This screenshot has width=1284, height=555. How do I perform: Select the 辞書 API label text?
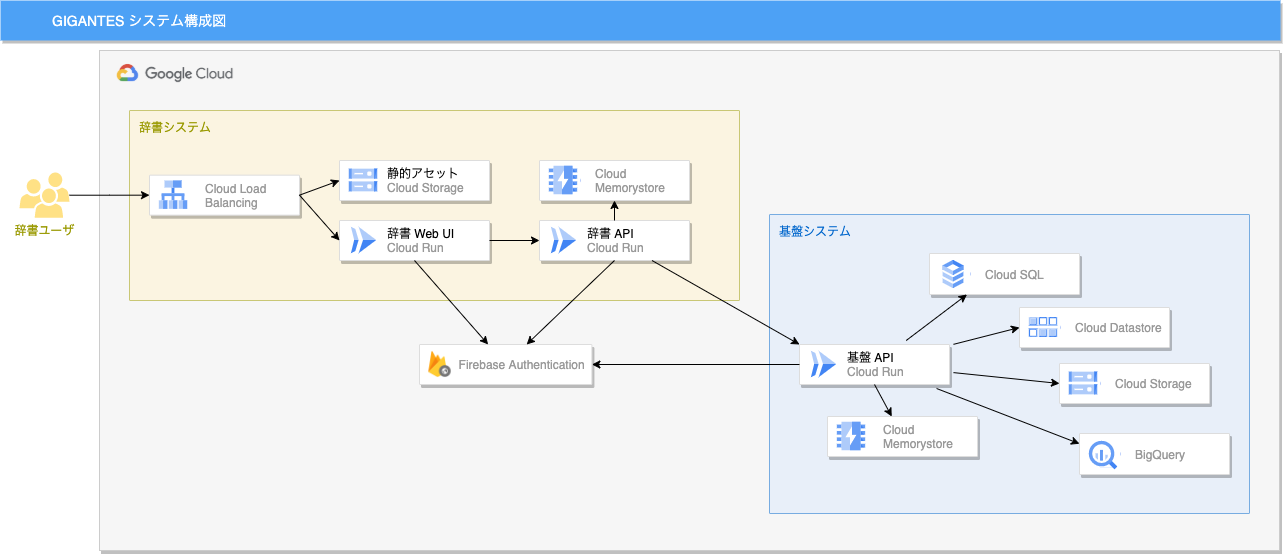pyautogui.click(x=610, y=234)
